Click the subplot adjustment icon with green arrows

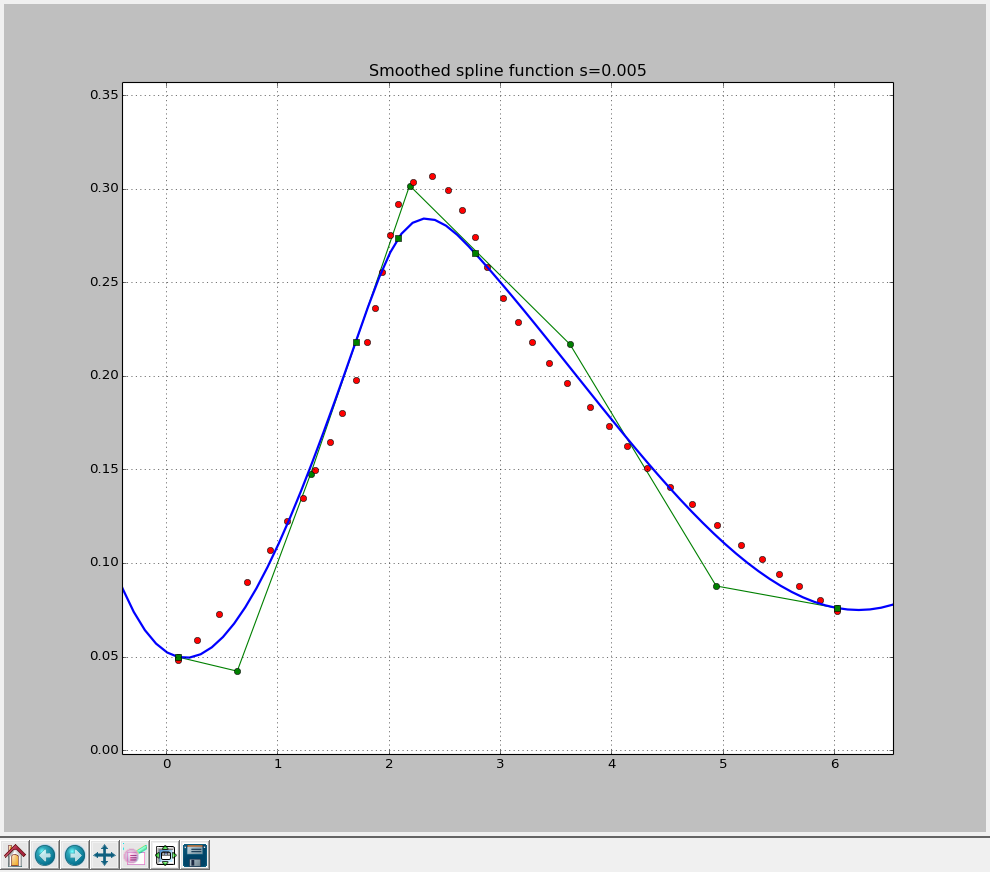click(x=164, y=854)
